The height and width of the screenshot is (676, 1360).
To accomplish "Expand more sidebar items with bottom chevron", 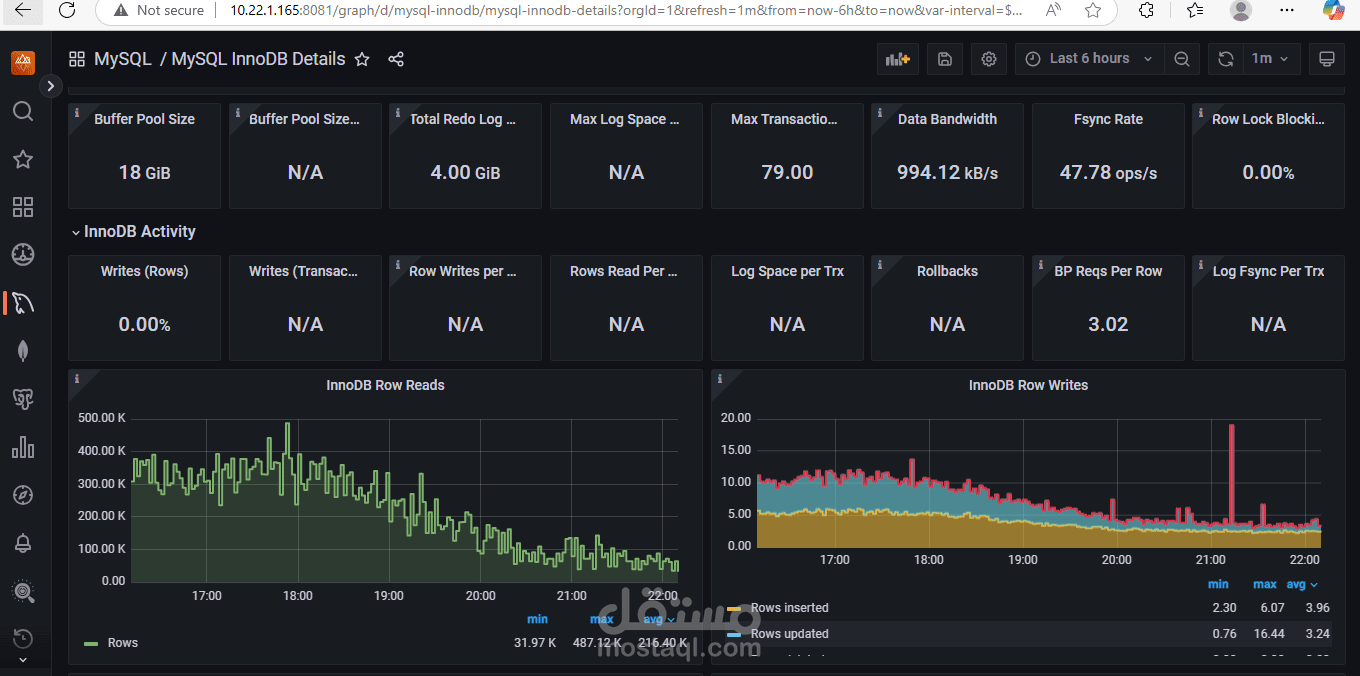I will tap(23, 661).
